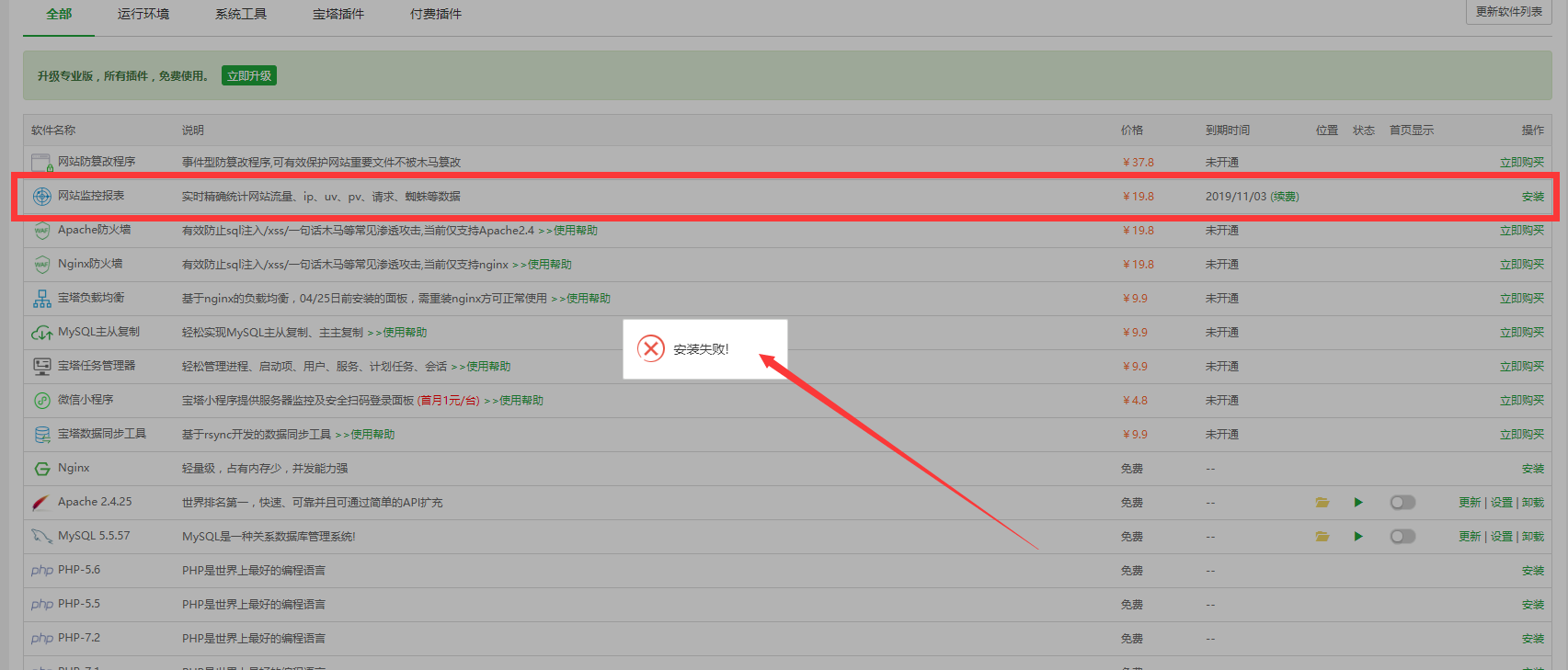The image size is (1568, 670).
Task: Click 设置 for Apache 2.4.25
Action: coord(1502,503)
